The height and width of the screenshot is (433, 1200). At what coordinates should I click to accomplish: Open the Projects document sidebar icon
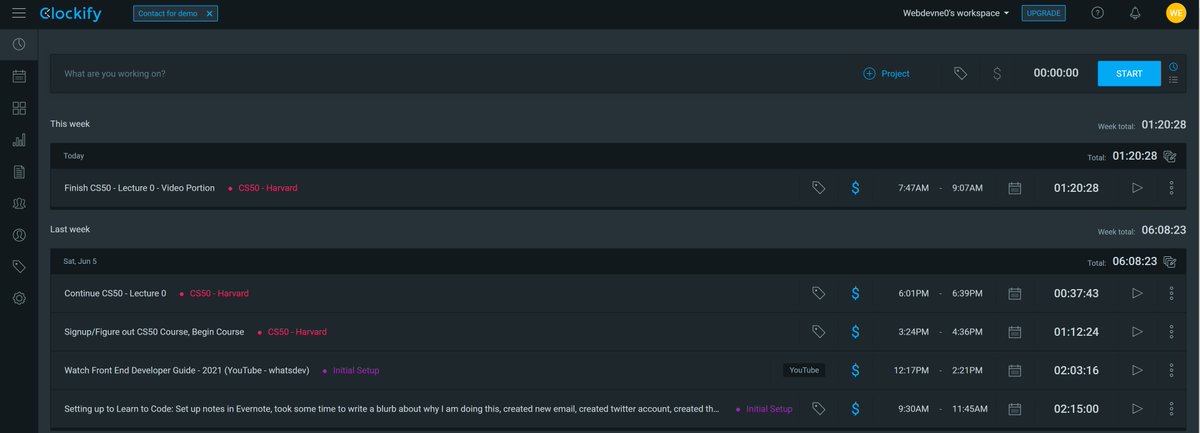point(19,172)
